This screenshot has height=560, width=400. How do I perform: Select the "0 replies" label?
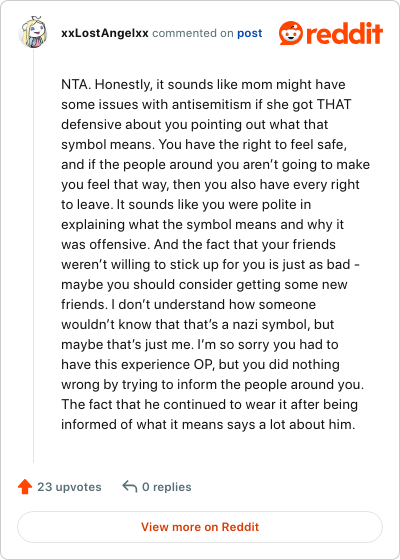coord(167,487)
